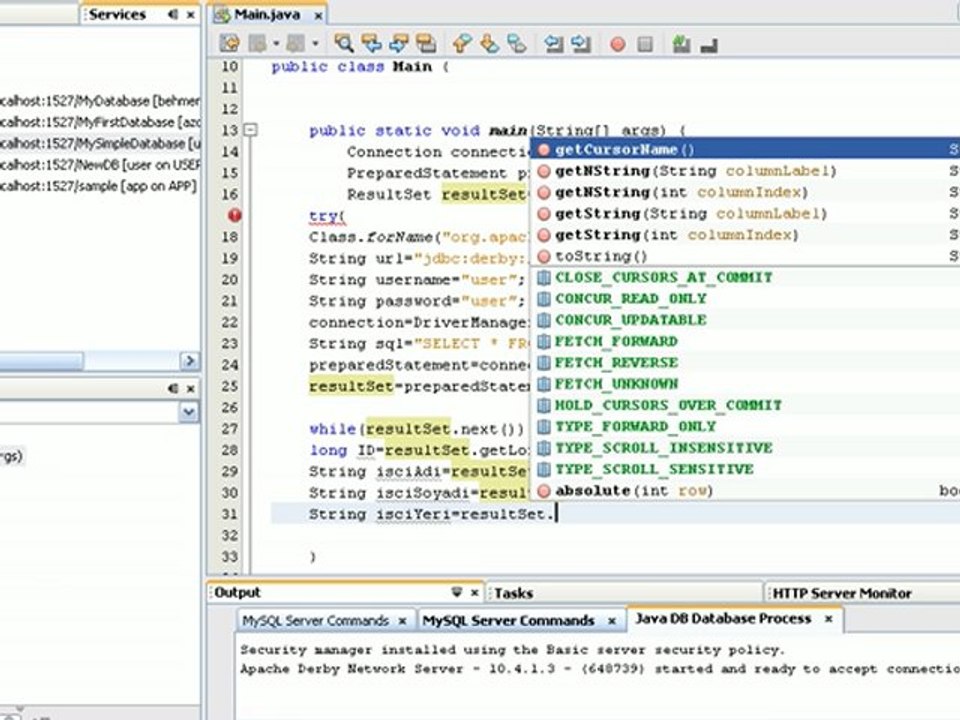The width and height of the screenshot is (960, 720).
Task: Select the sample [app on APP] connection
Action: point(99,186)
